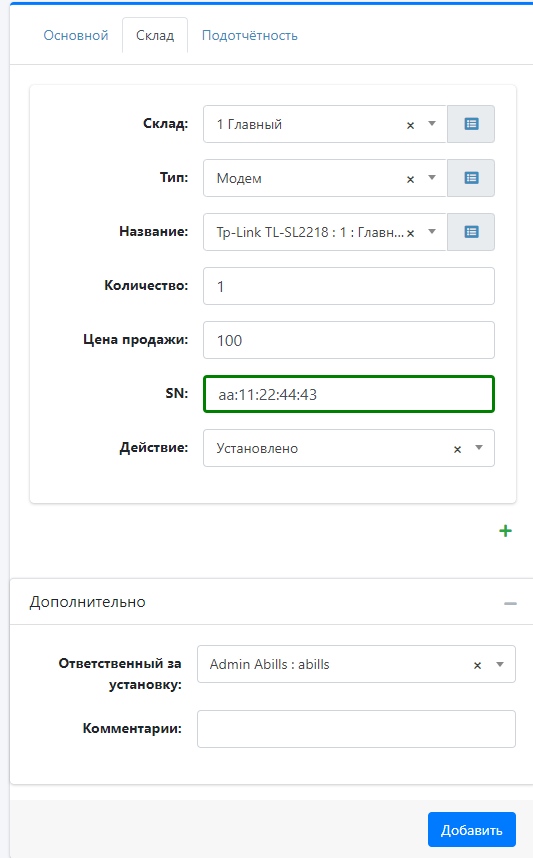Open list icon next to Название field
533x858 pixels.
(471, 232)
